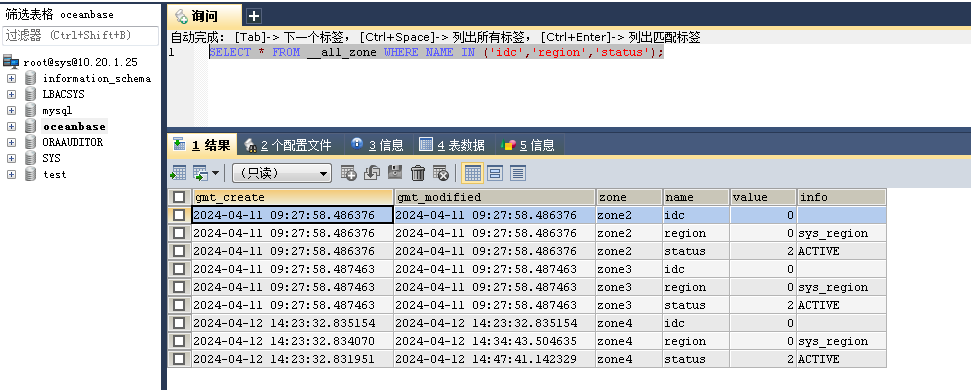Viewport: 971px width, 390px height.
Task: Open the copy-result options dropdown arrow
Action: (x=216, y=173)
